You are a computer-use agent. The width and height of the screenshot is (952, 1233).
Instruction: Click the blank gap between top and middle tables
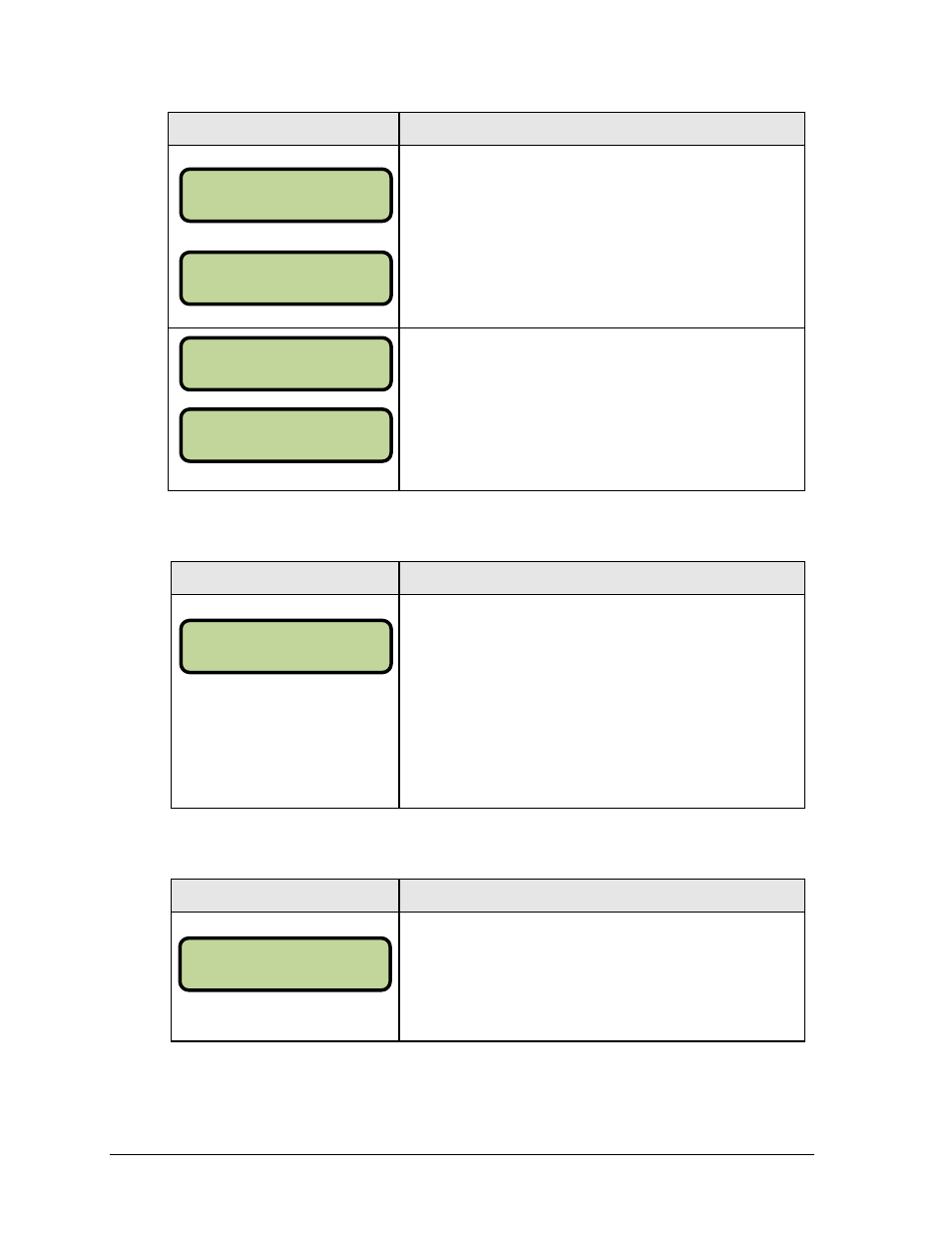point(487,526)
